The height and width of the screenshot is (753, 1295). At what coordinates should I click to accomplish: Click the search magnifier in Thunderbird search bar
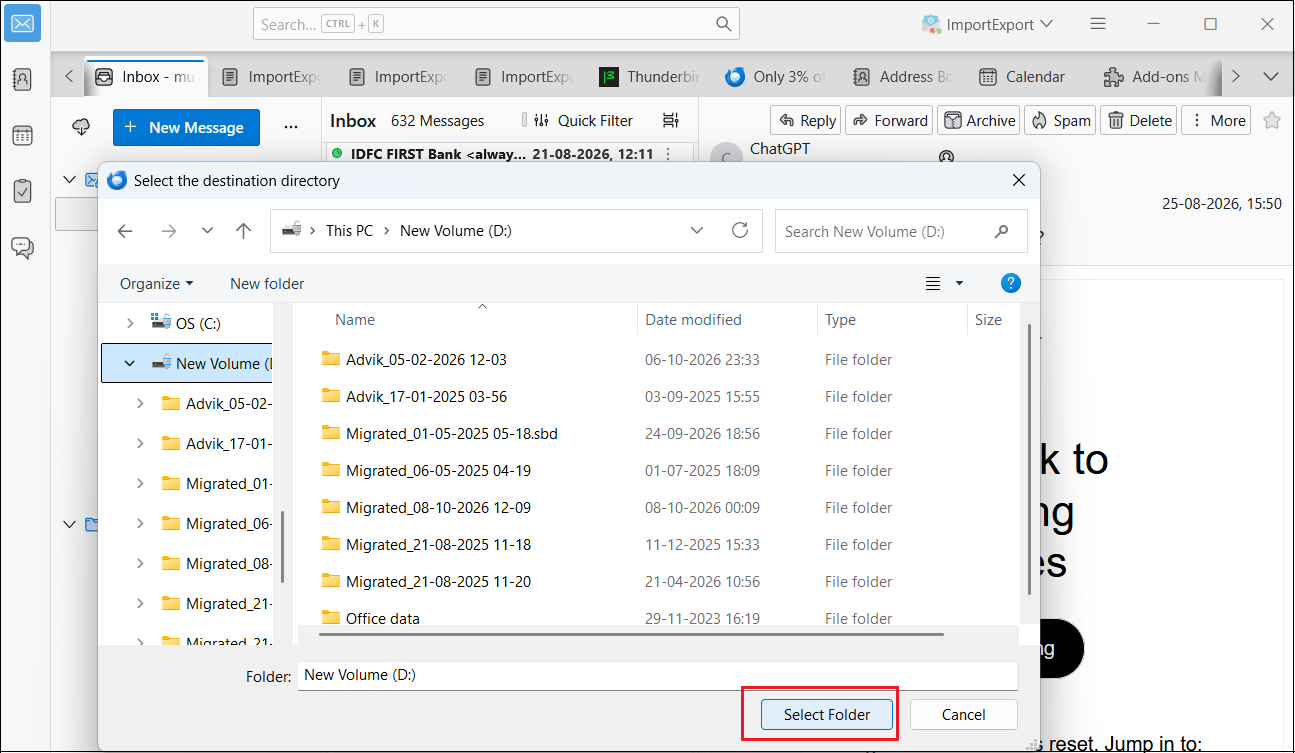(x=724, y=24)
